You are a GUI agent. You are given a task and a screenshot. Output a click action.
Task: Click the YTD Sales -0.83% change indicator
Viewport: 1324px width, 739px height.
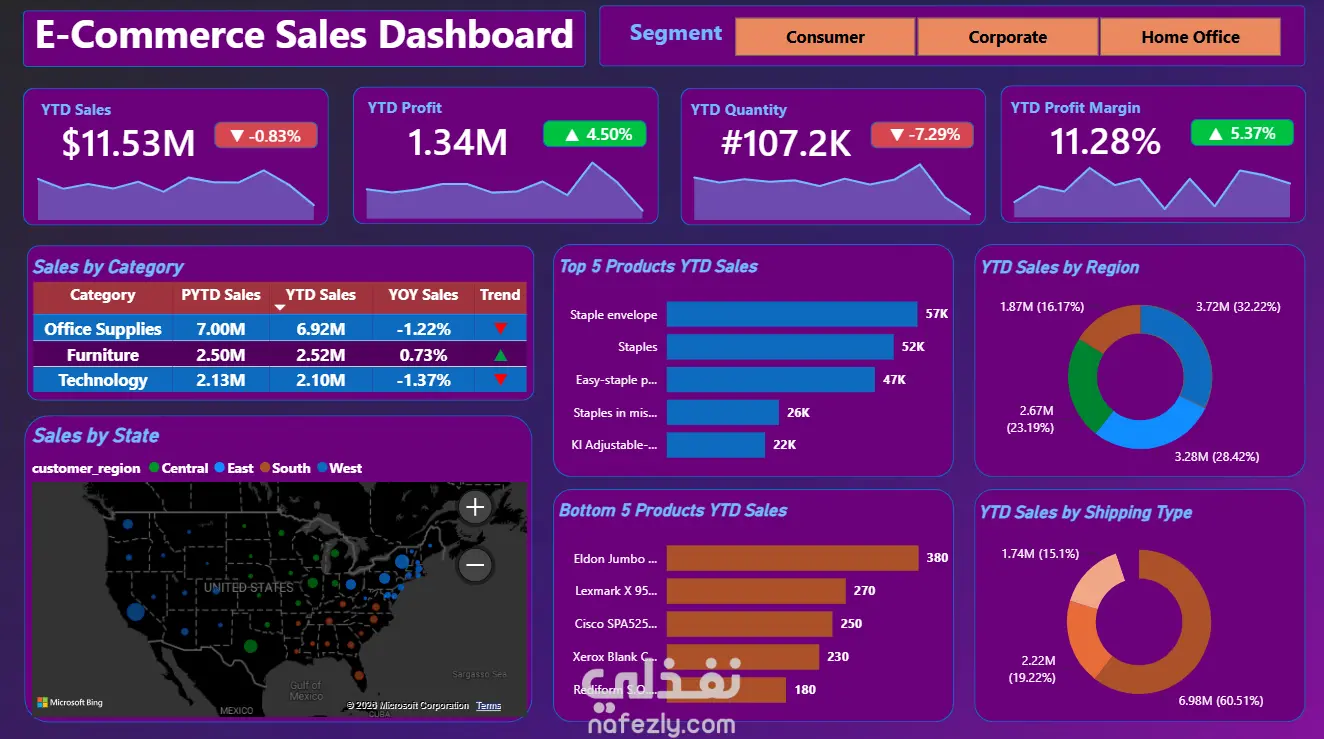pos(265,135)
